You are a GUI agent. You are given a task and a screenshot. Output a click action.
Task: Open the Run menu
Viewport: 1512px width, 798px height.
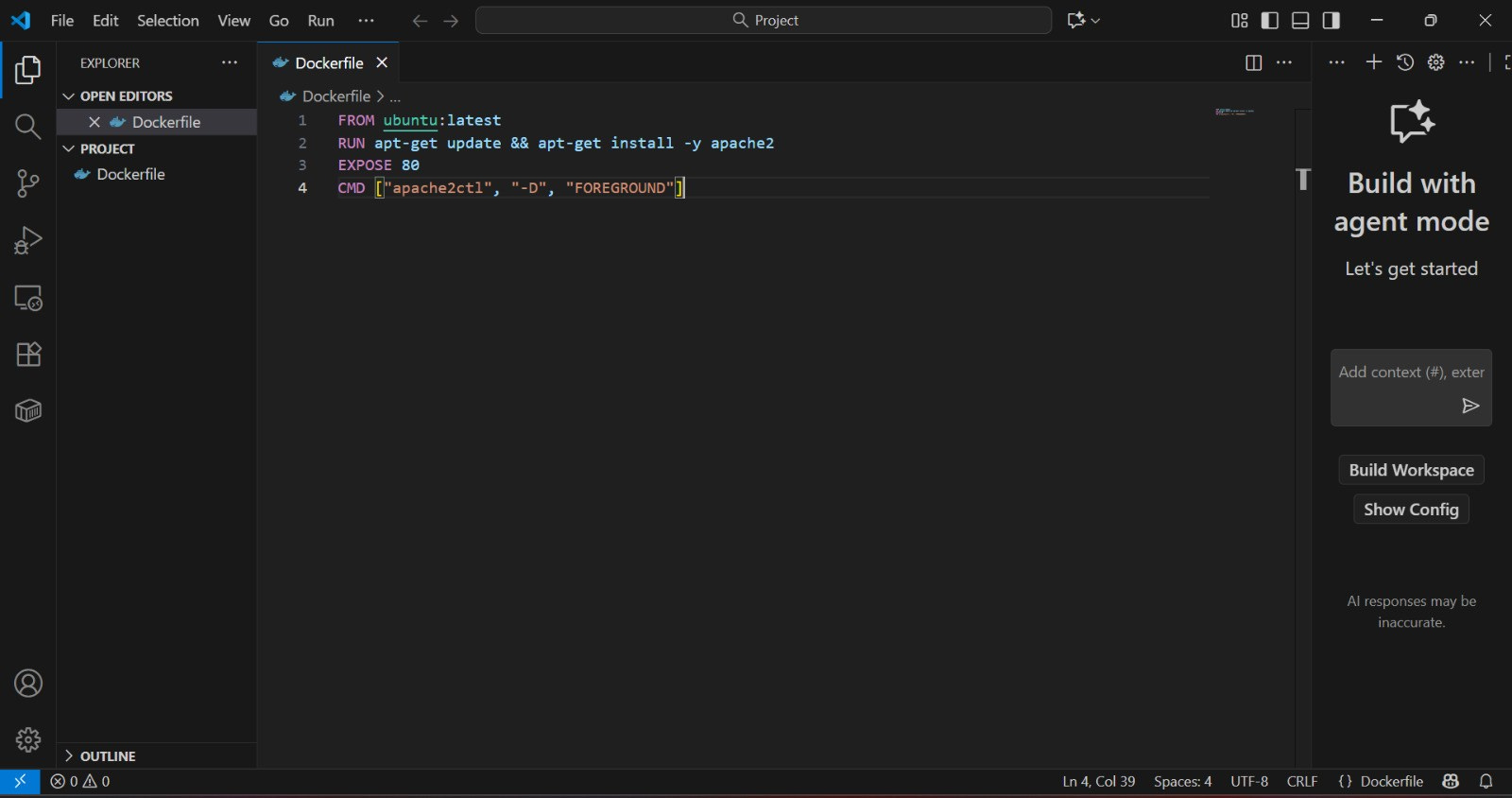321,21
